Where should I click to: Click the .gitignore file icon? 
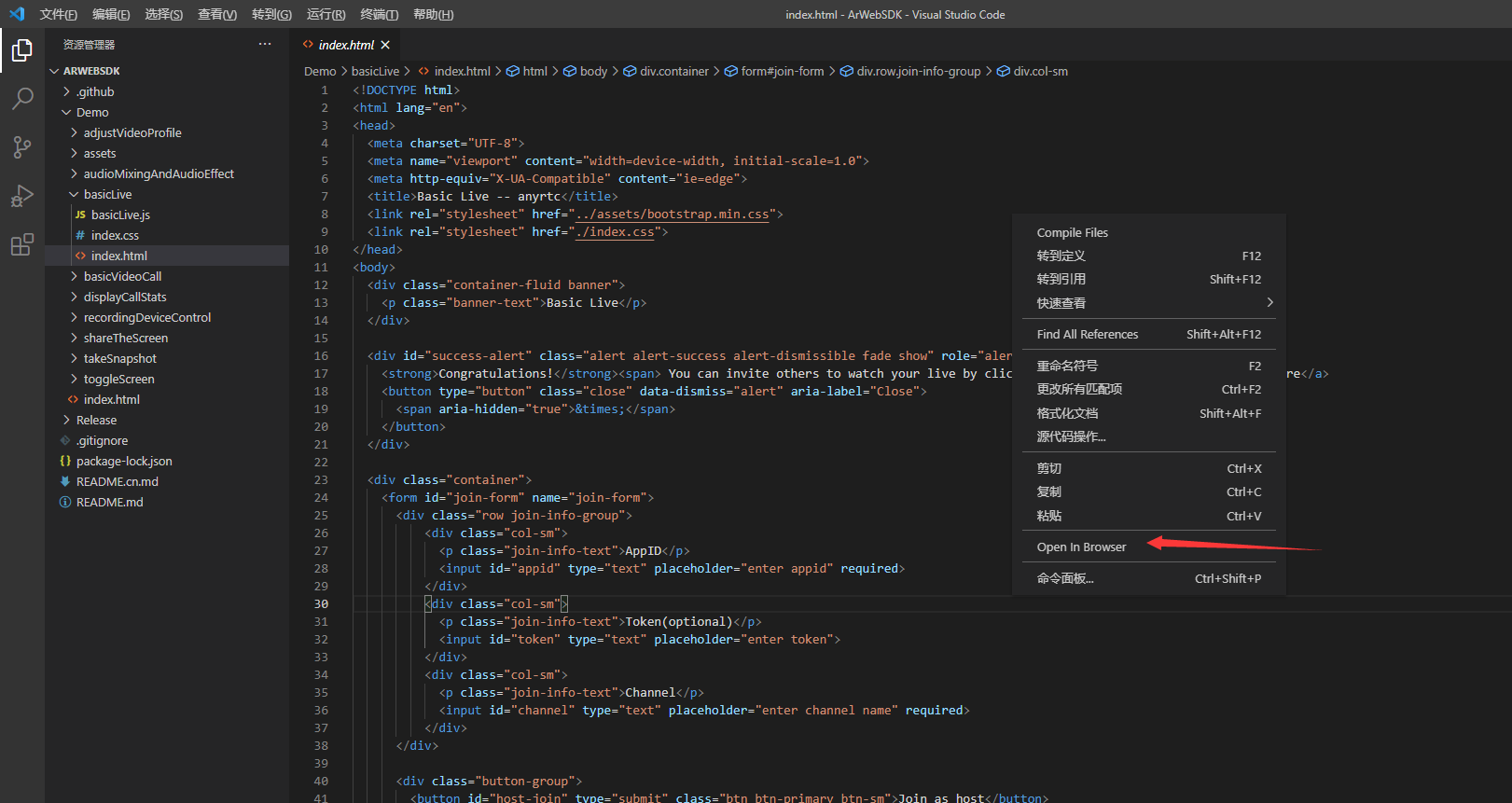click(65, 440)
